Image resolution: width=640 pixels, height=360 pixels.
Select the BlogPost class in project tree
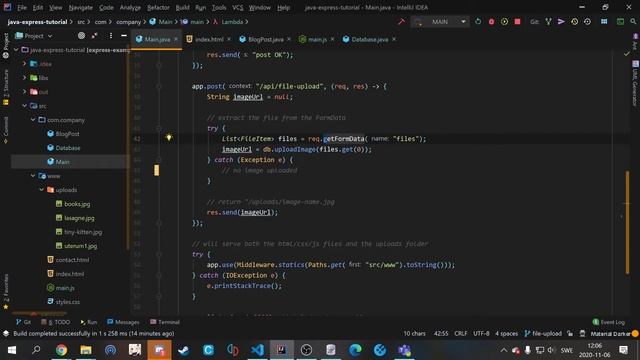[63, 134]
